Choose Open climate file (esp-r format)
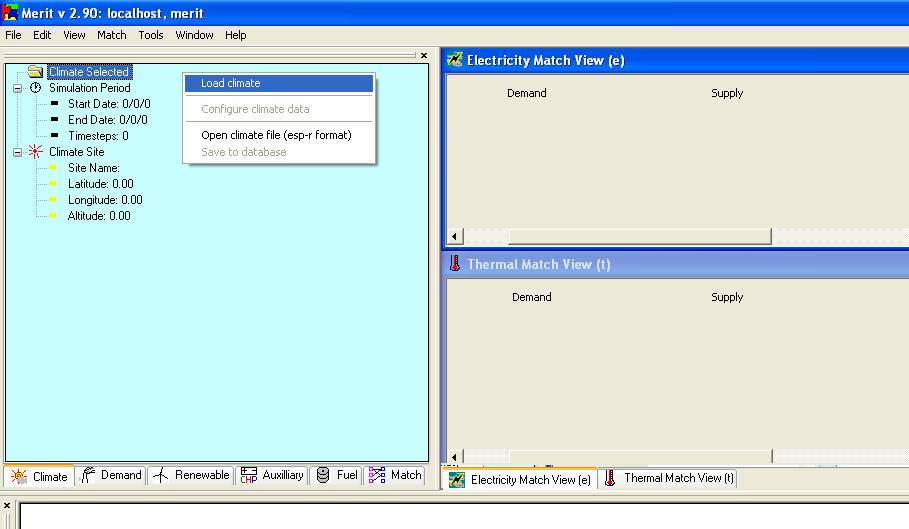 (x=276, y=135)
